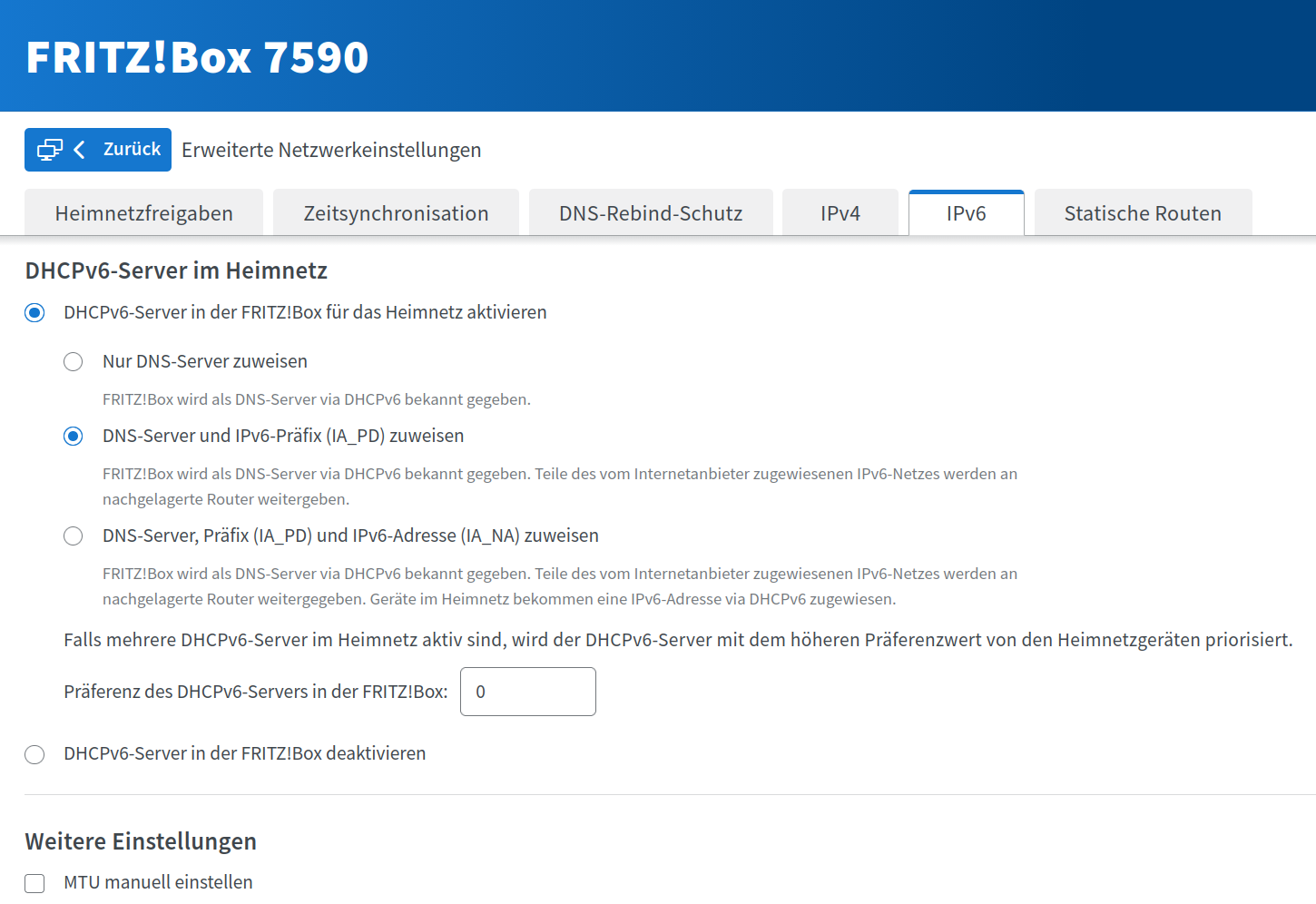This screenshot has height=904, width=1316.
Task: Switch to the IPv4 tab
Action: pos(840,212)
